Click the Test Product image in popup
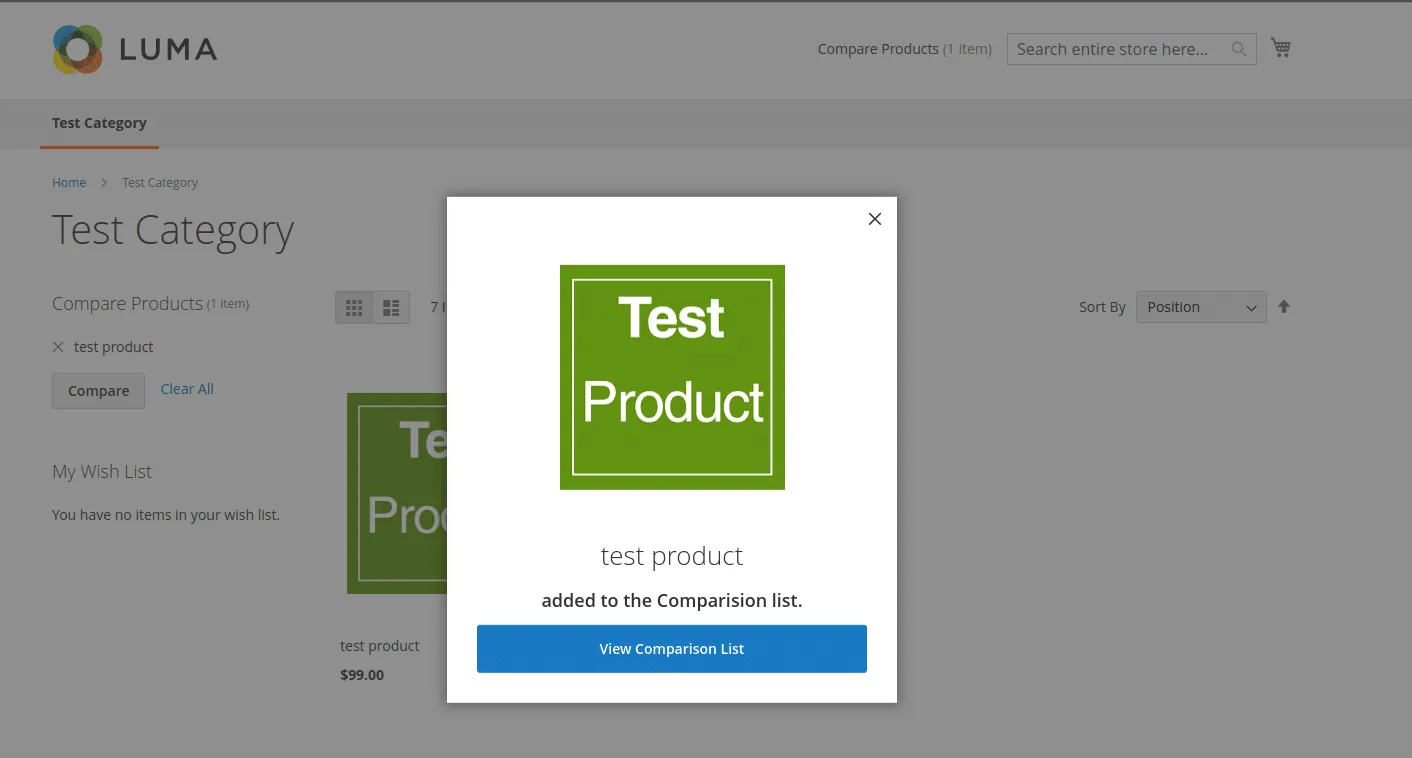Image resolution: width=1412 pixels, height=758 pixels. [x=672, y=377]
